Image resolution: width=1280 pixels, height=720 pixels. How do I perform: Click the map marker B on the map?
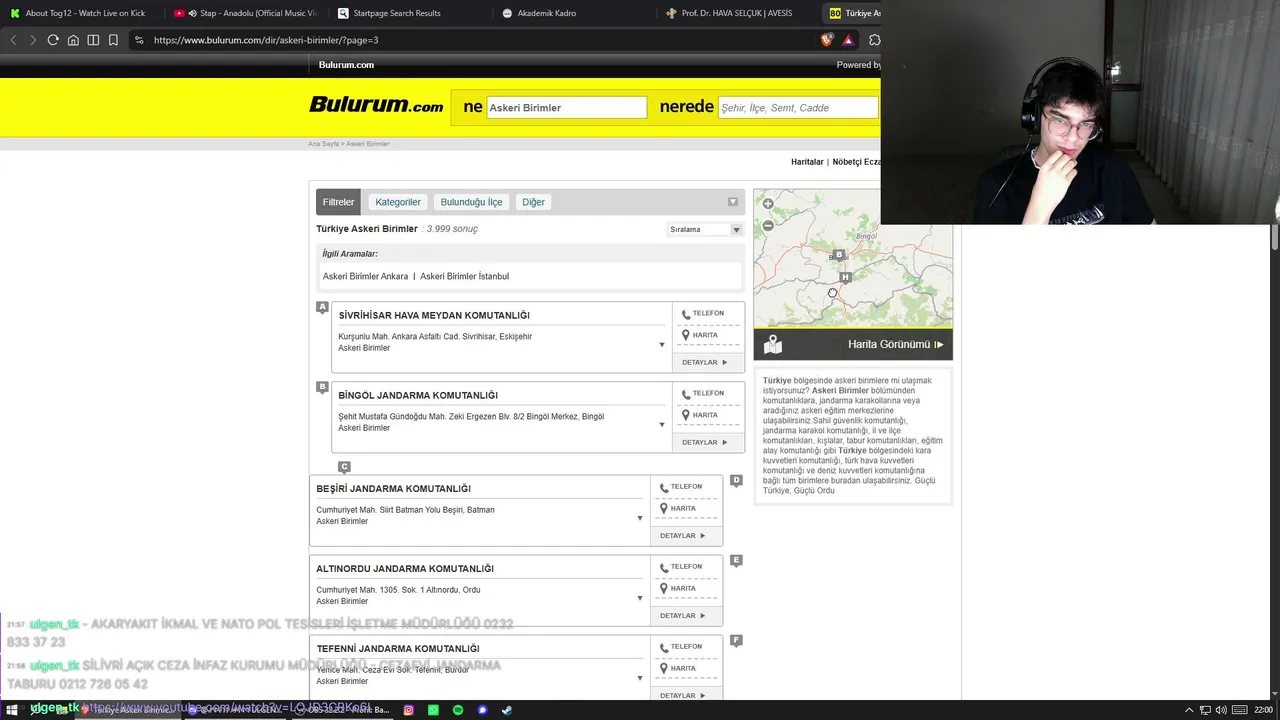pos(839,256)
